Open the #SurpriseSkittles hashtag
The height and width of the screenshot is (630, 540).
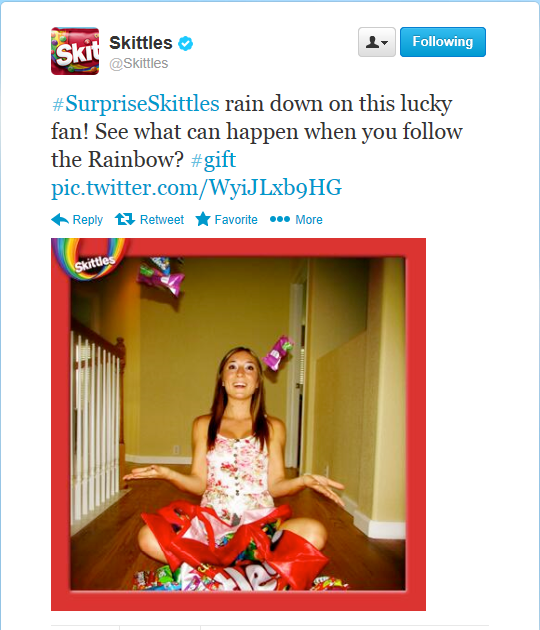[136, 104]
